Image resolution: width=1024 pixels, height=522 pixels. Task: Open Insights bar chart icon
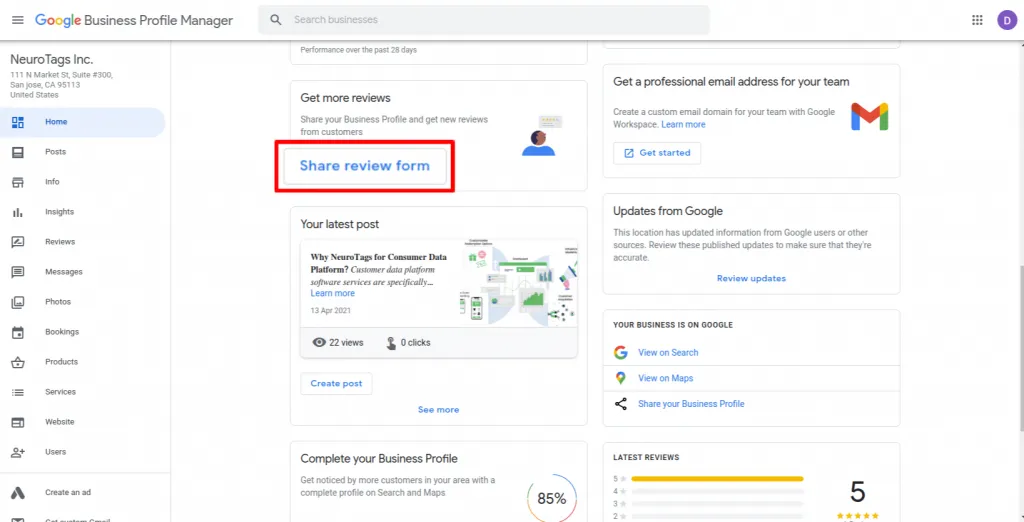18,212
